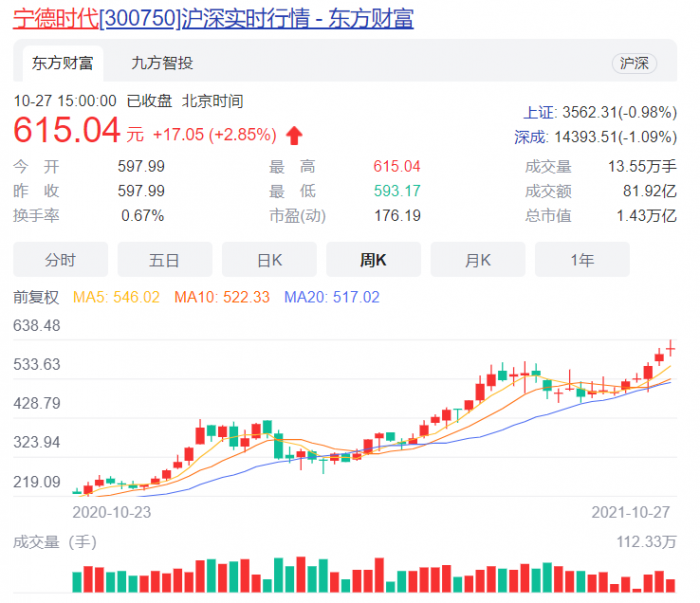Click 市盈(动) value 176.19

coord(397,216)
